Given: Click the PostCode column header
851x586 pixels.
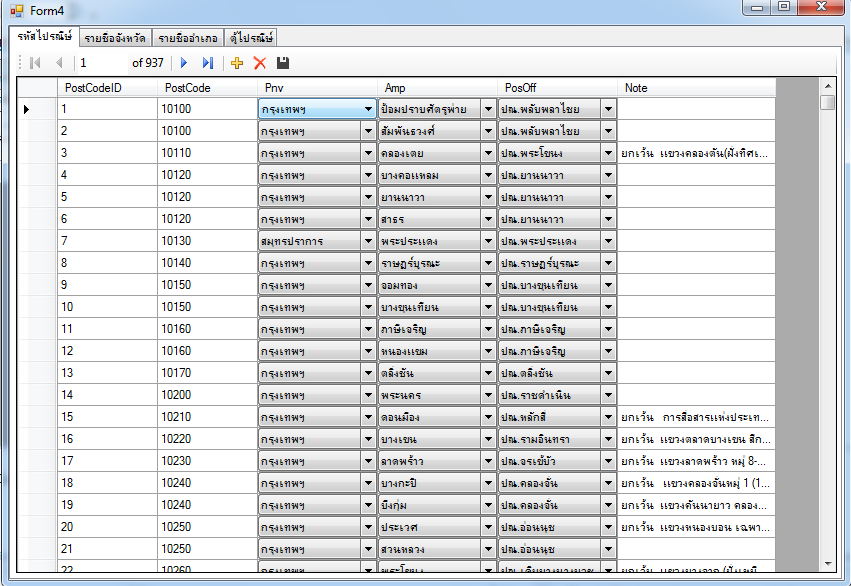Looking at the screenshot, I should tap(206, 88).
